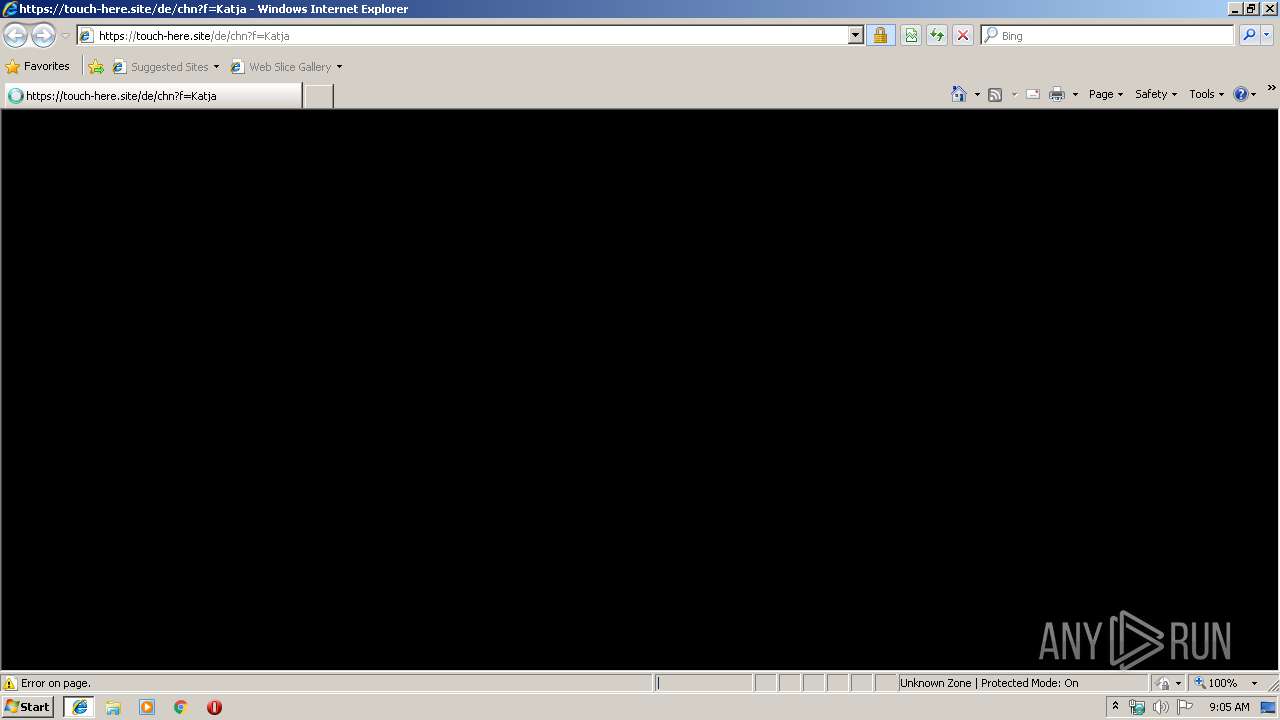Open the Tools menu
1280x720 pixels.
1206,94
